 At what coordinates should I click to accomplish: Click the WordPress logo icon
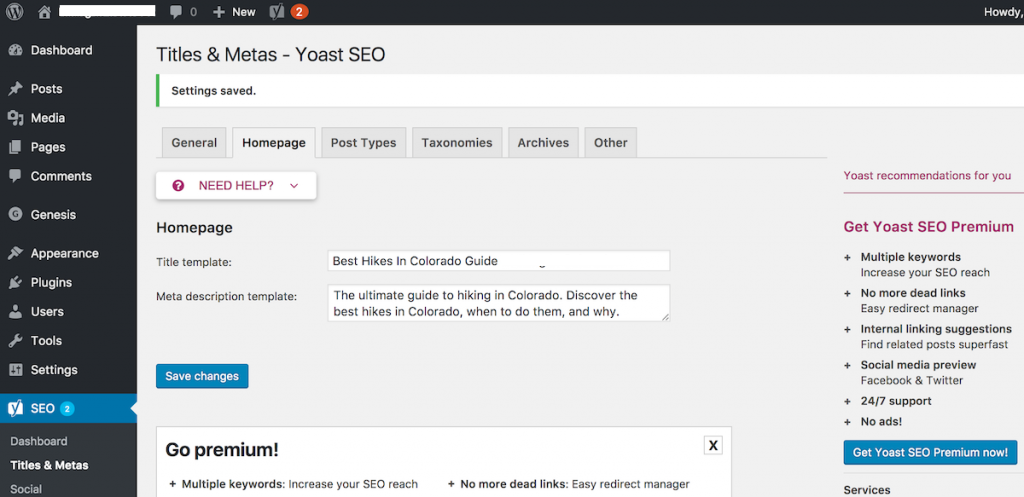pyautogui.click(x=14, y=12)
